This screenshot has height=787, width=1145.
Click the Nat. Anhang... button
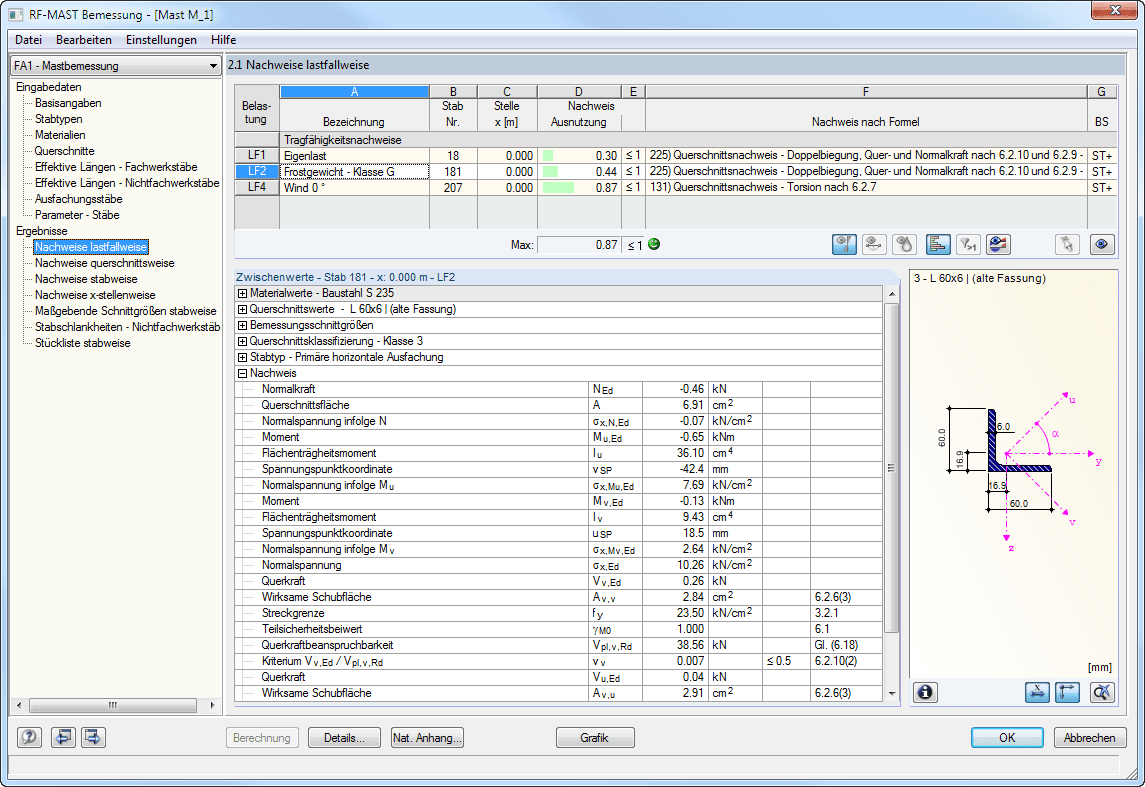[427, 738]
